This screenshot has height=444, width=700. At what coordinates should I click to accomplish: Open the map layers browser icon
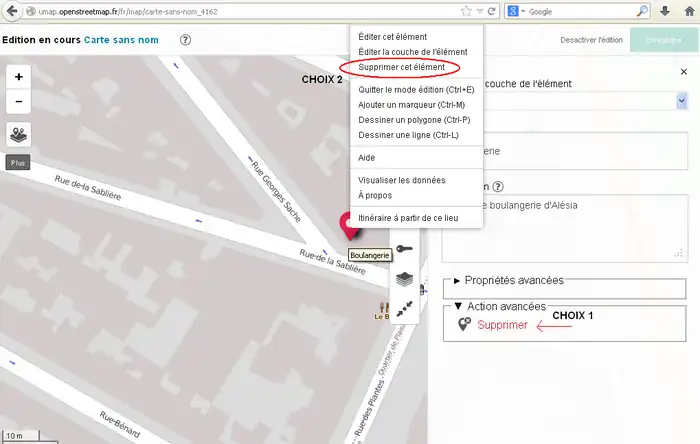point(19,134)
